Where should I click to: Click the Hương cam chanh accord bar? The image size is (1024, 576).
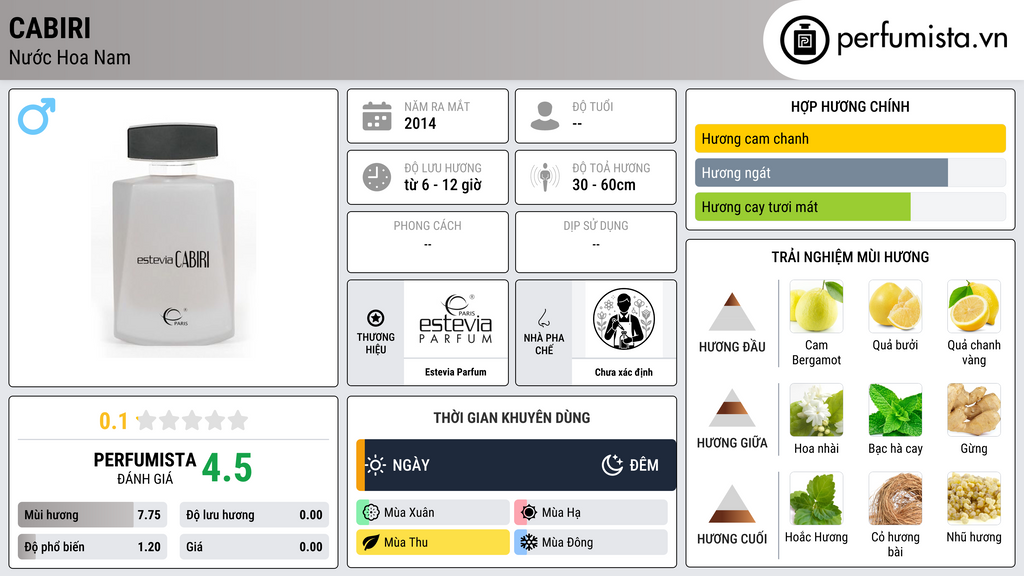[850, 138]
